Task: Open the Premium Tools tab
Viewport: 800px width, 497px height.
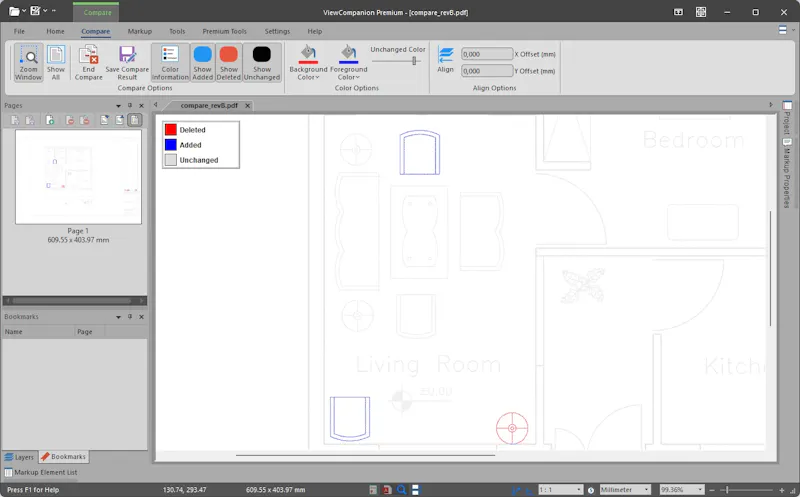Action: pos(224,31)
